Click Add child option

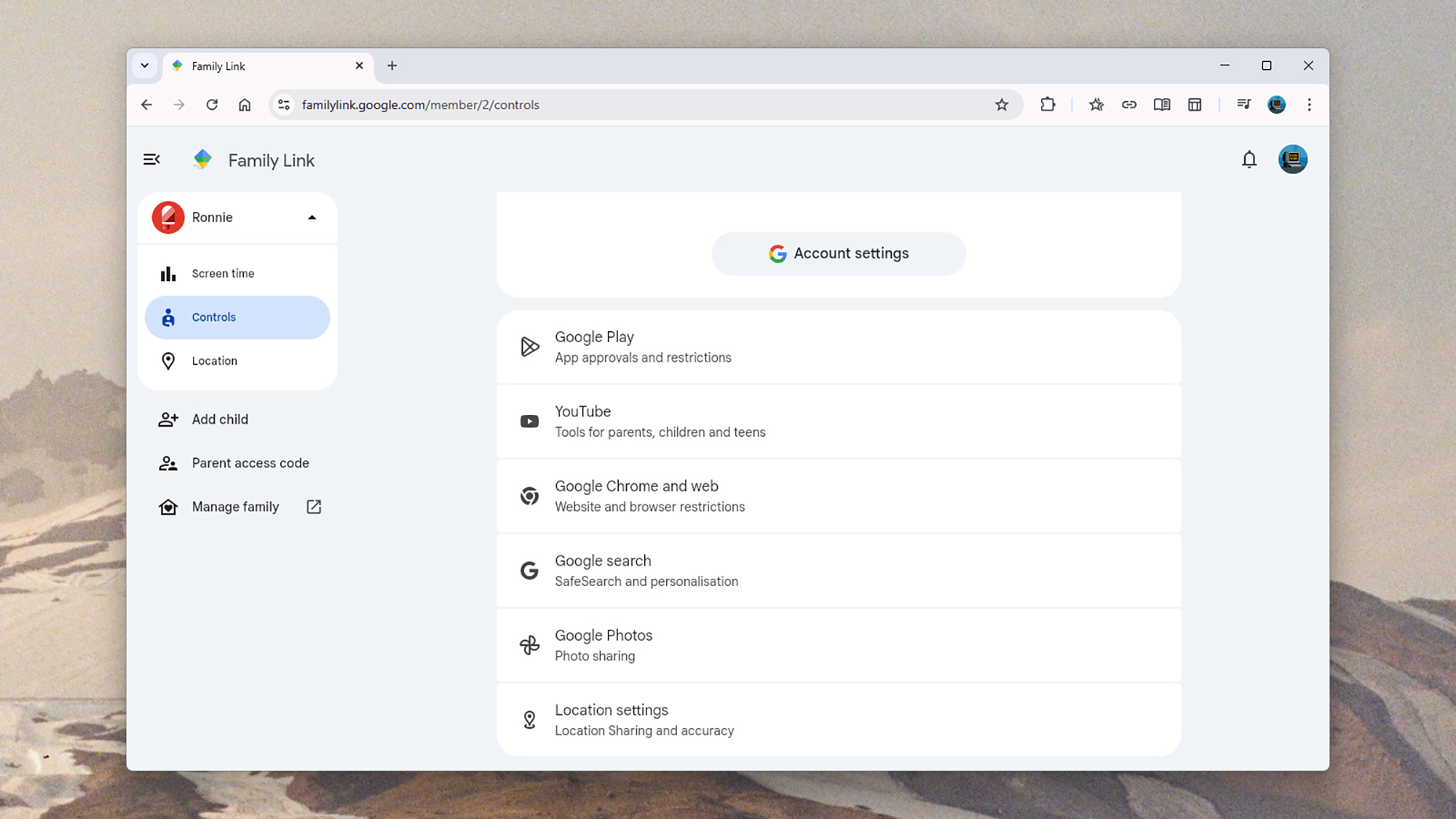220,419
